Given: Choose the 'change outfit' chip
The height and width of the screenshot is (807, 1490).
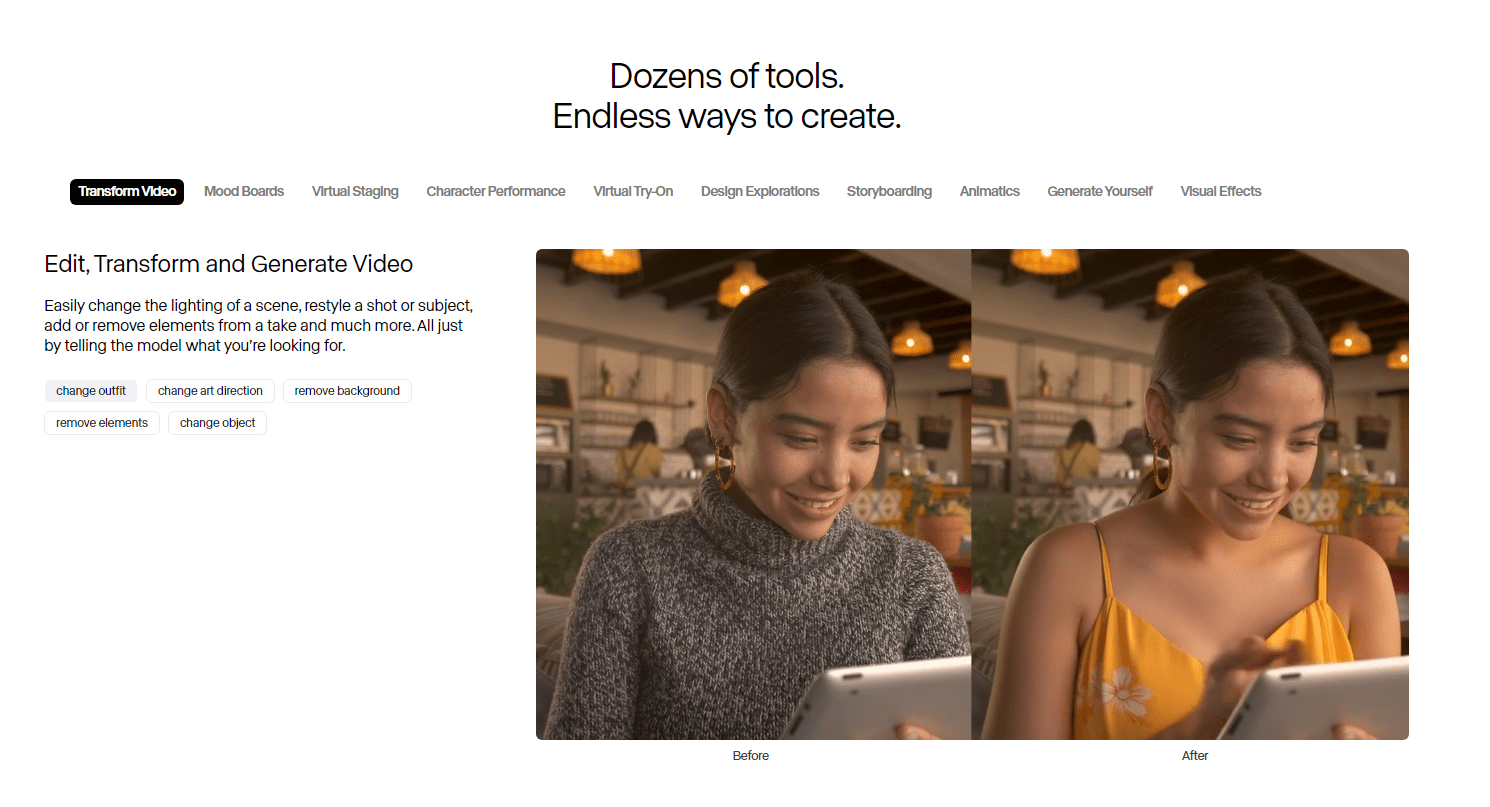Looking at the screenshot, I should (91, 391).
